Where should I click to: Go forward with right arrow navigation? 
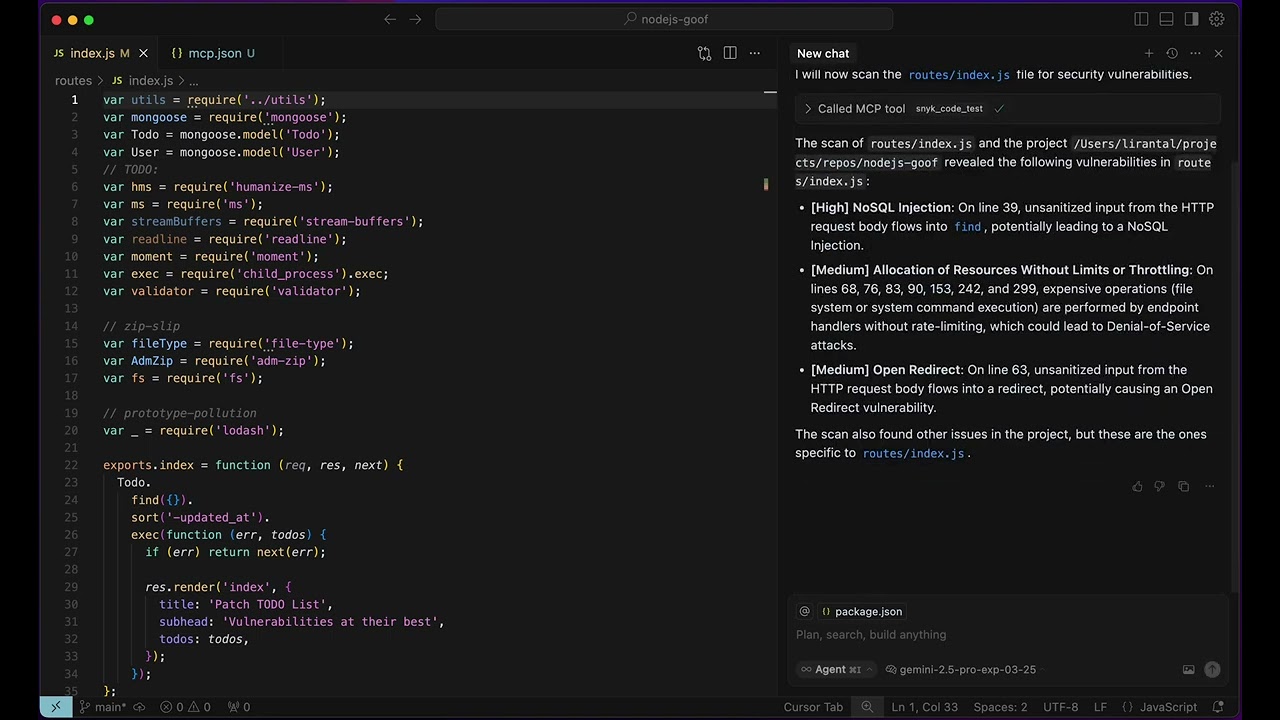[x=415, y=19]
